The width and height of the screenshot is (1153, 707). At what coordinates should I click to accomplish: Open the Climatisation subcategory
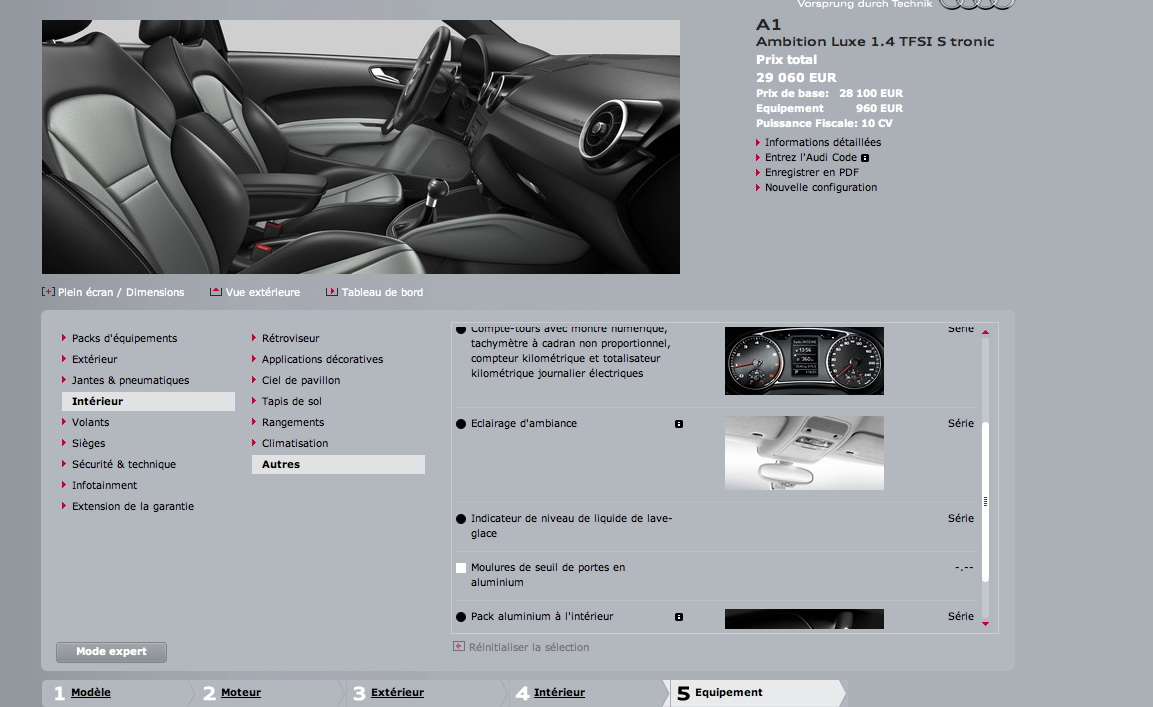[x=294, y=443]
